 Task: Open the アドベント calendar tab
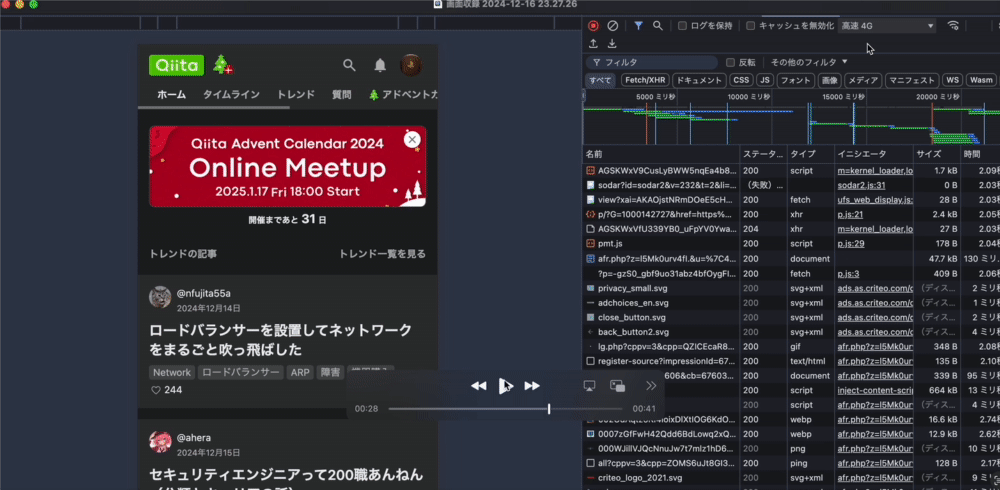pos(403,94)
